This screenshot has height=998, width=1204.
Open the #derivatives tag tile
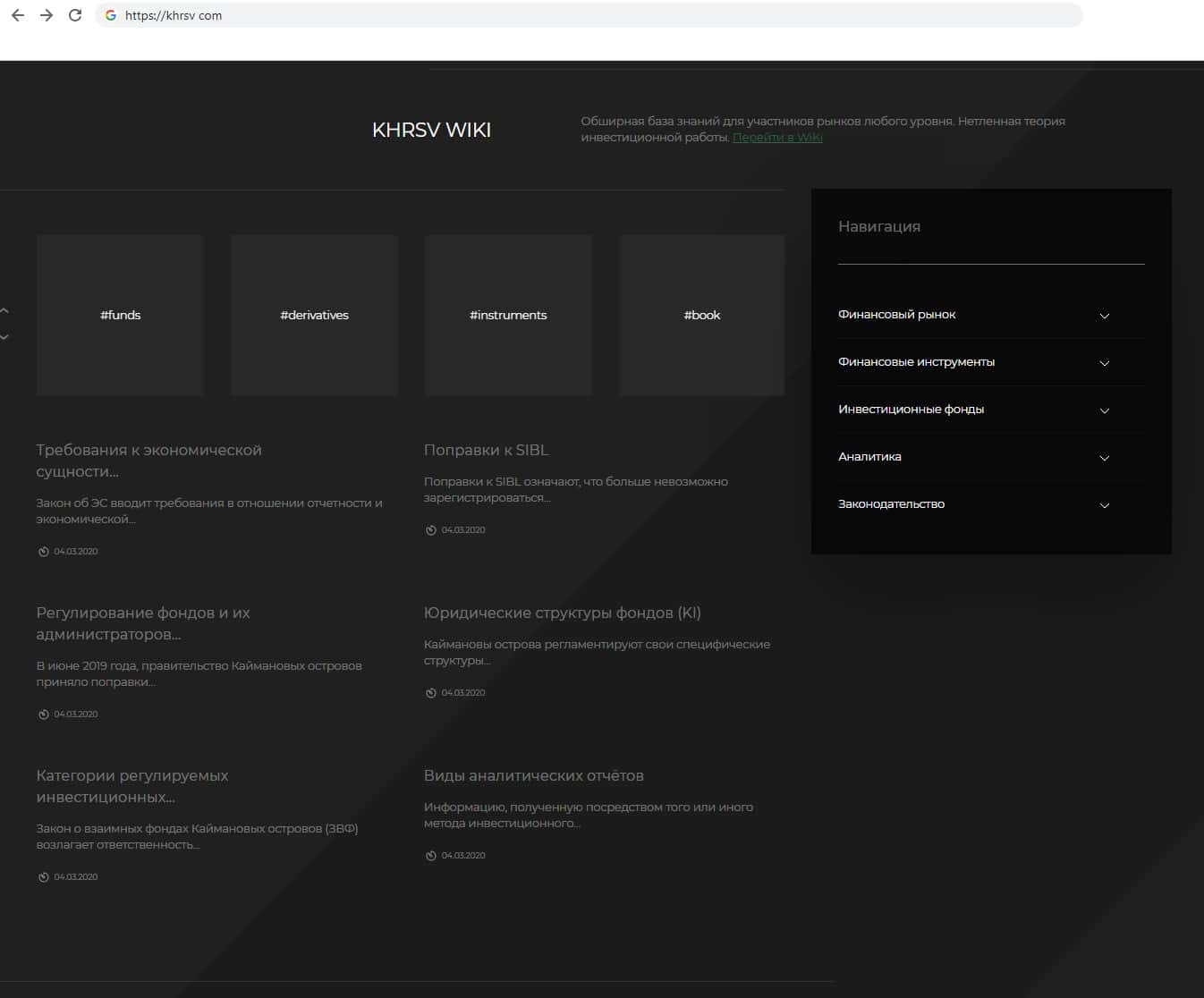315,315
